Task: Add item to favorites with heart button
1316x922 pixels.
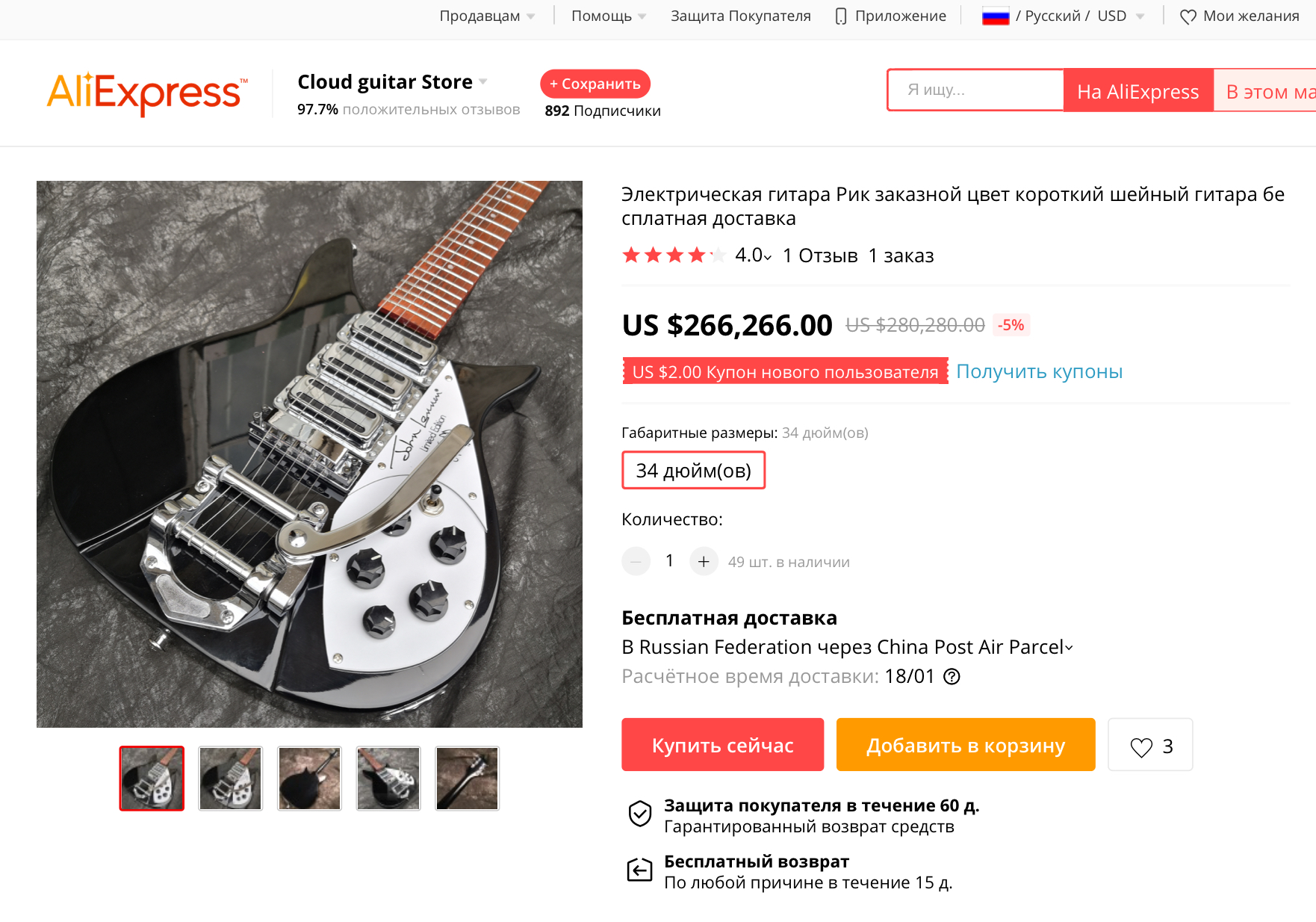Action: point(1150,745)
